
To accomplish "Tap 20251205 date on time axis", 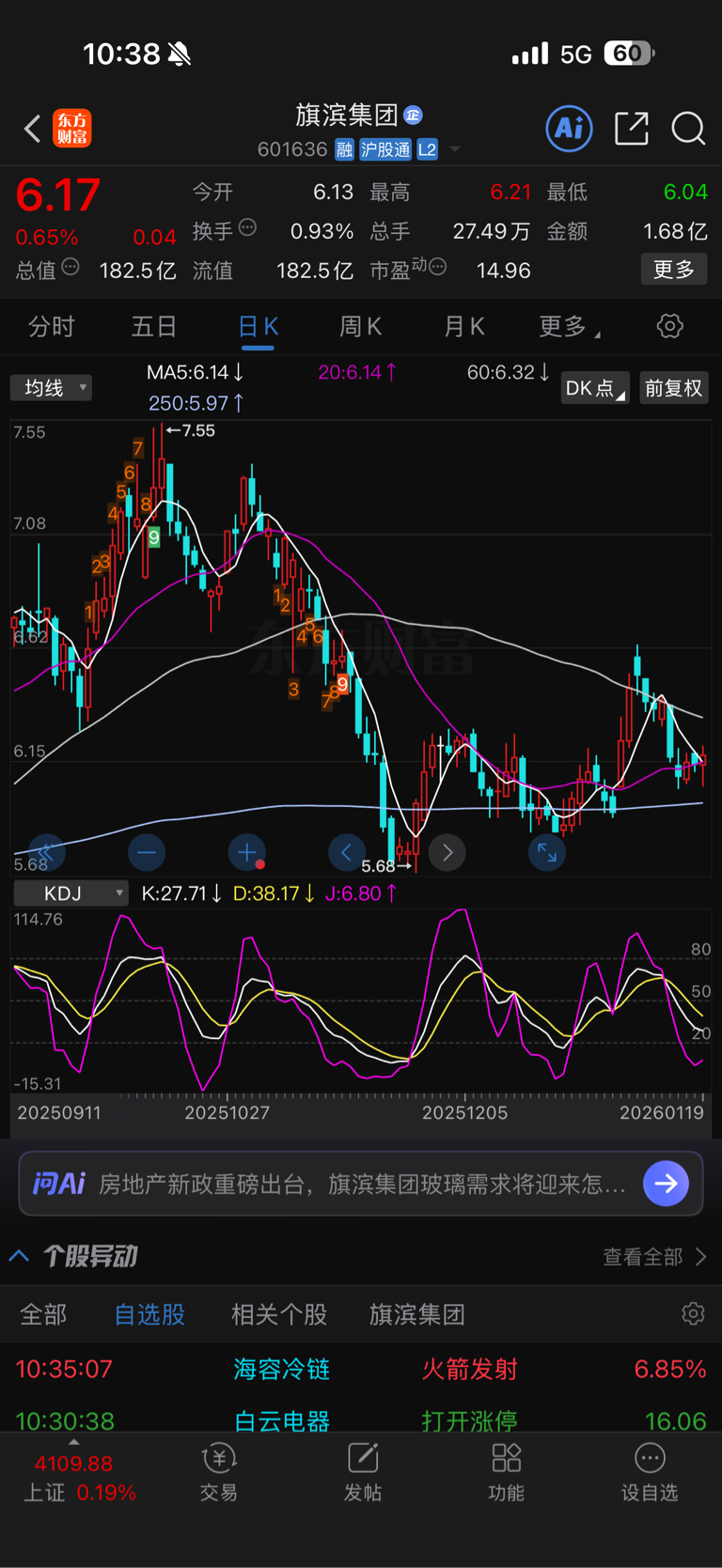I will pyautogui.click(x=464, y=1112).
